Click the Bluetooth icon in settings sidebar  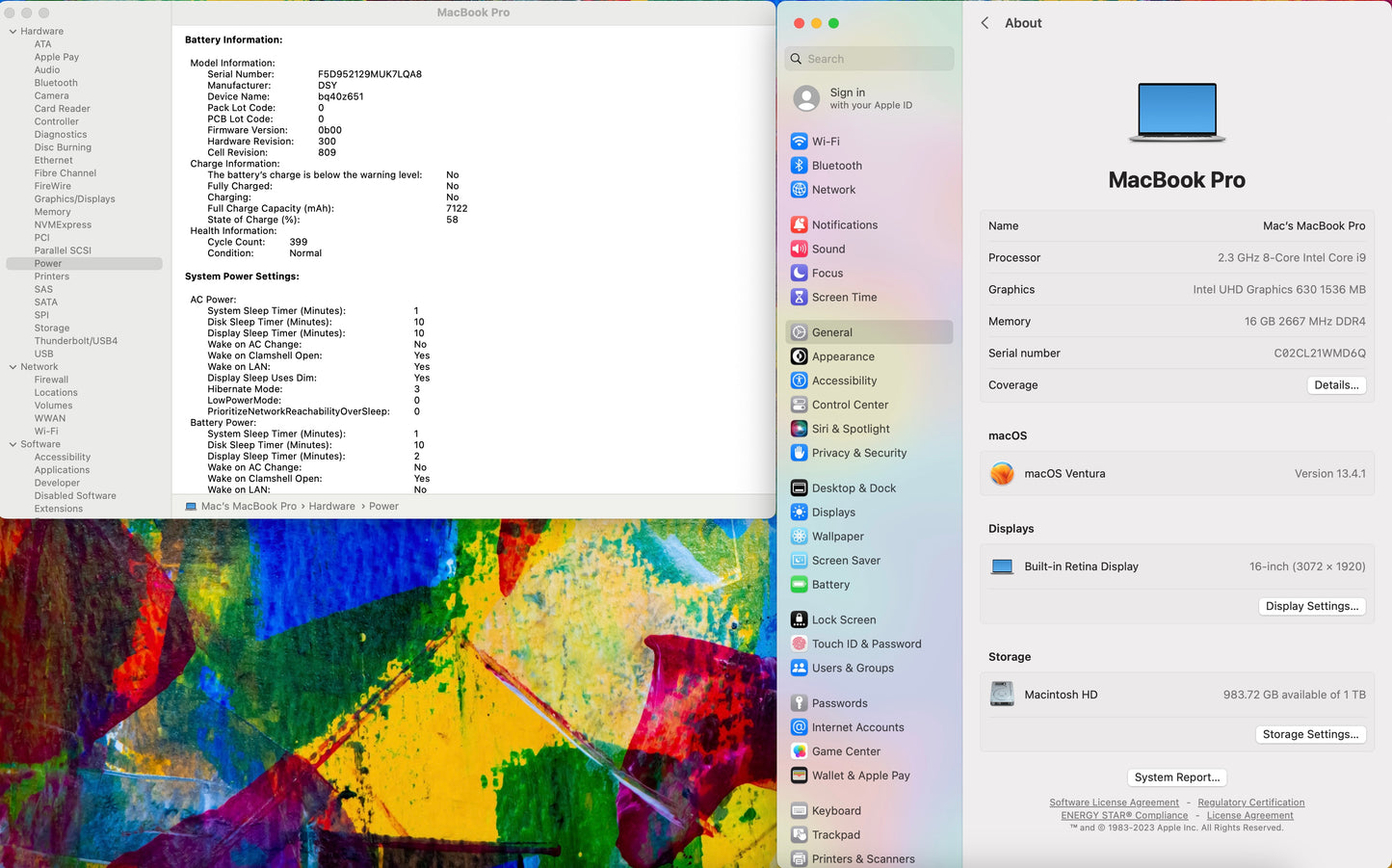(799, 166)
